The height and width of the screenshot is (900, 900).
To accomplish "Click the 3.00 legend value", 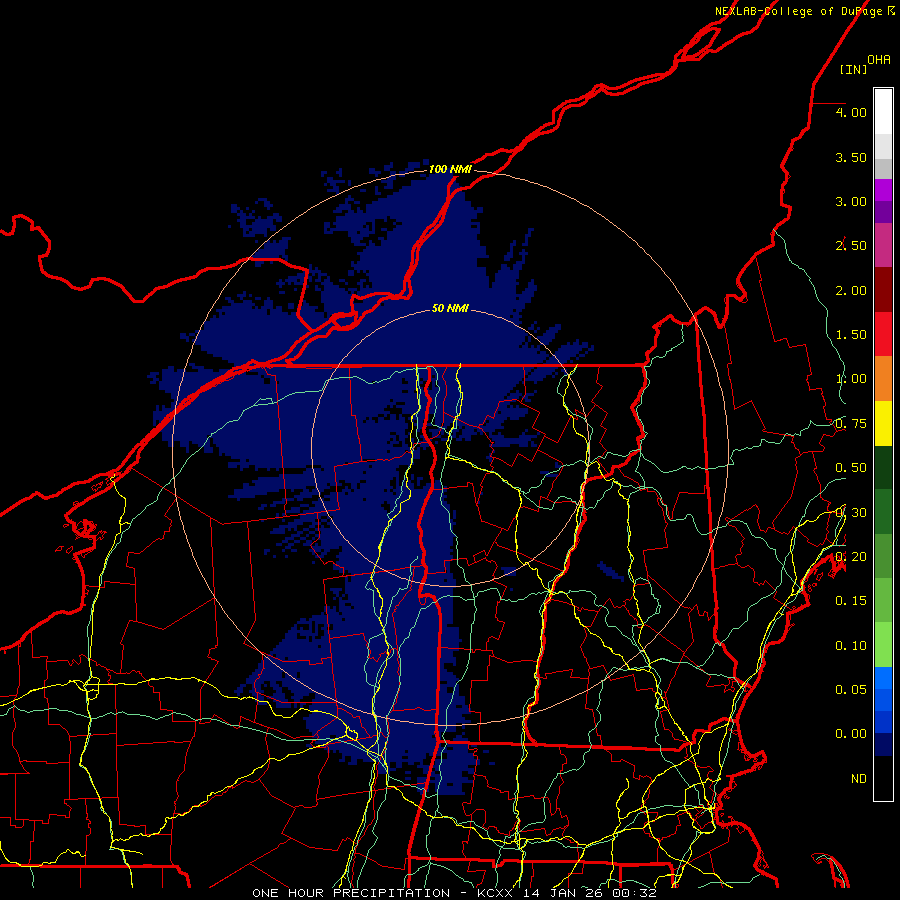I will [851, 201].
